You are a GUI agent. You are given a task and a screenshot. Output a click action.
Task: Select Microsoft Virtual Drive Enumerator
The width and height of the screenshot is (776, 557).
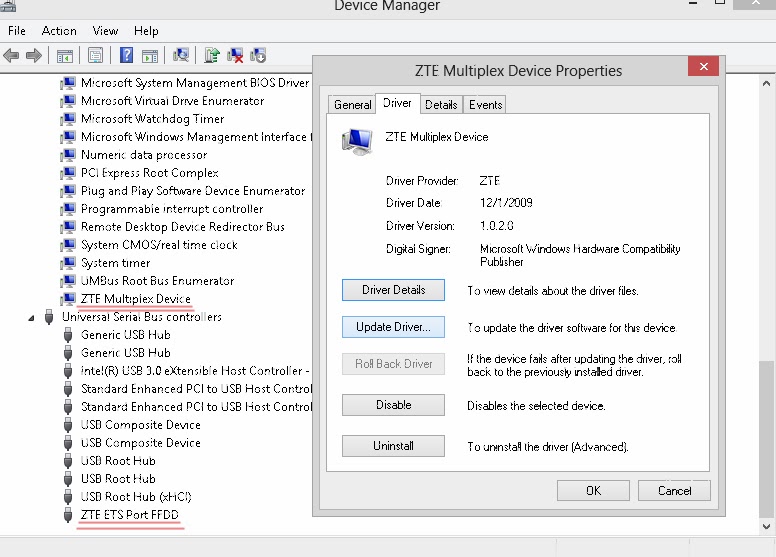coord(172,101)
